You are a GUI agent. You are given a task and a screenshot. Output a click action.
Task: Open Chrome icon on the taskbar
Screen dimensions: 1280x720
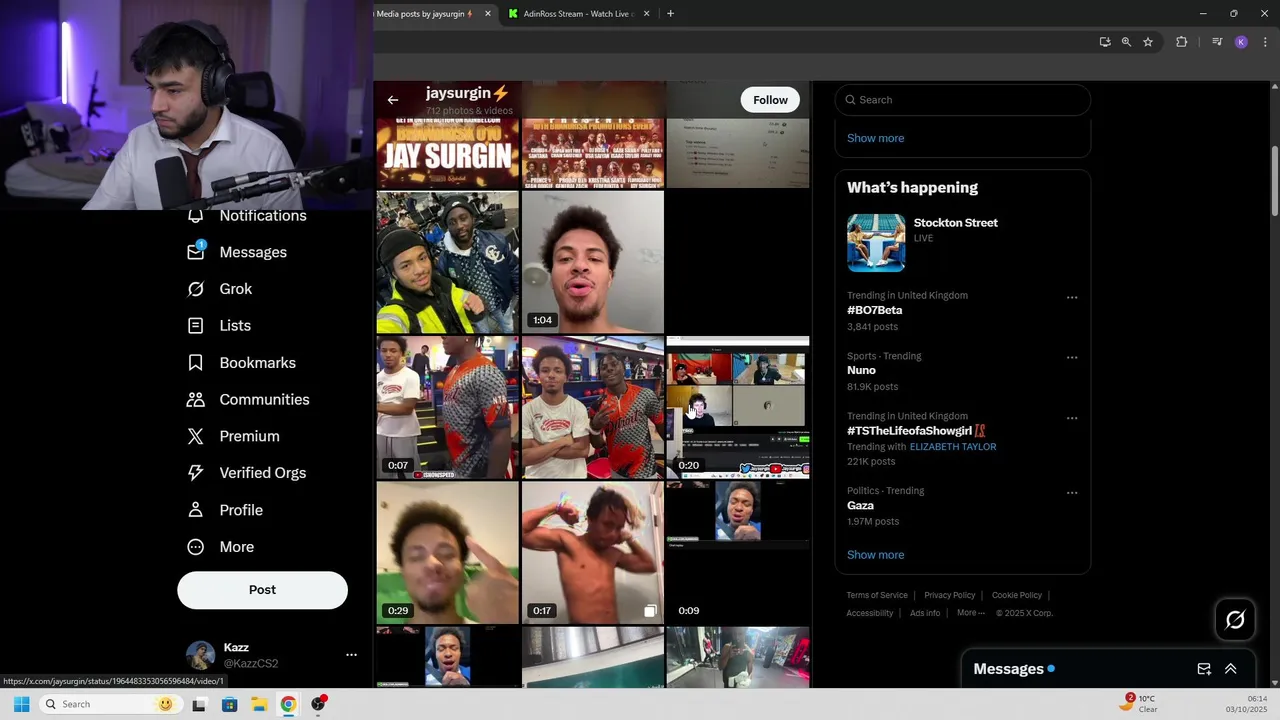tap(288, 704)
